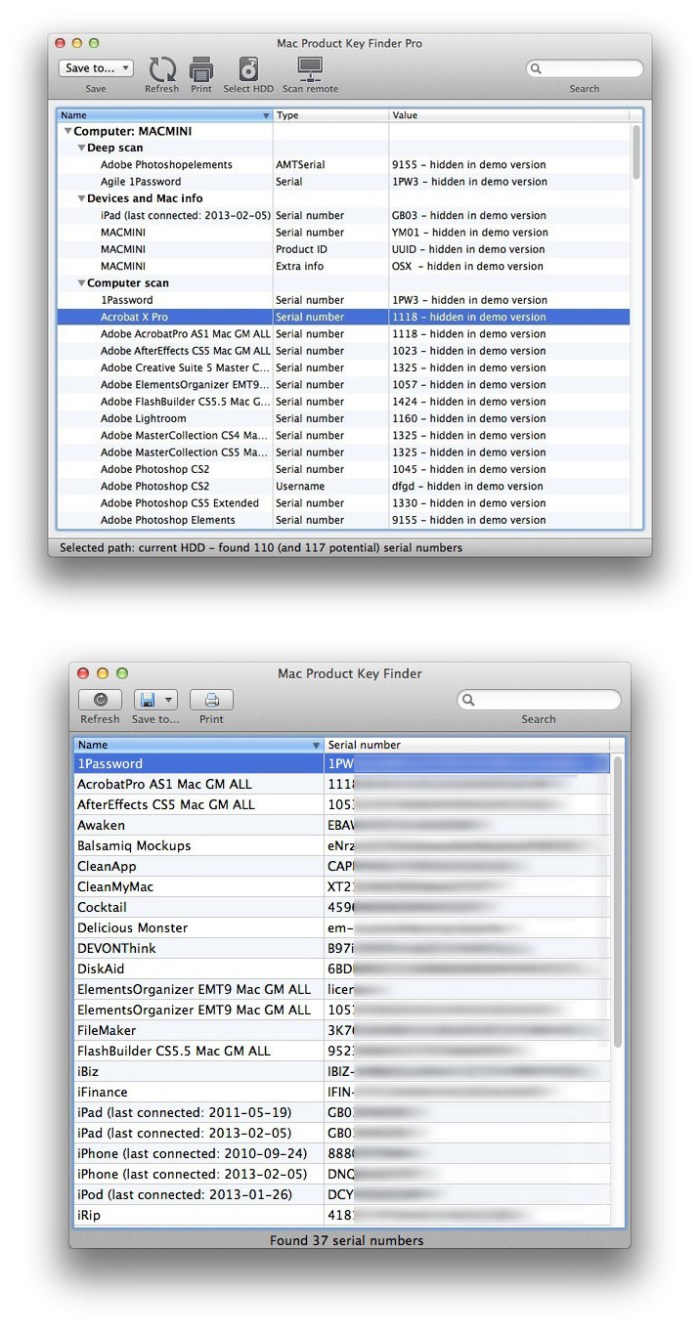Open Save to... dropdown arrow in lower window
700x1335 pixels.
[169, 700]
